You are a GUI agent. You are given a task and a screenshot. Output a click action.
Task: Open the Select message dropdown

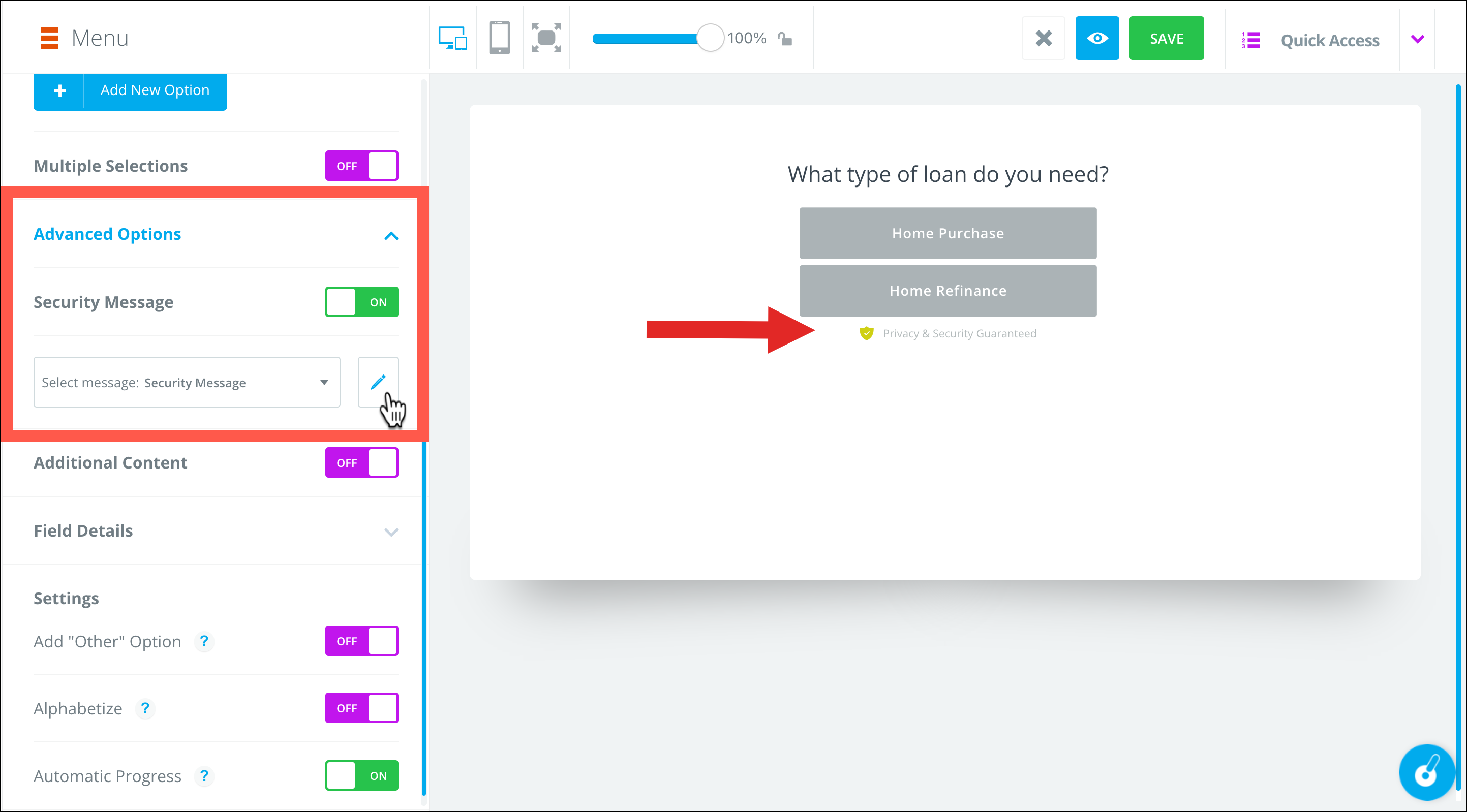(187, 382)
